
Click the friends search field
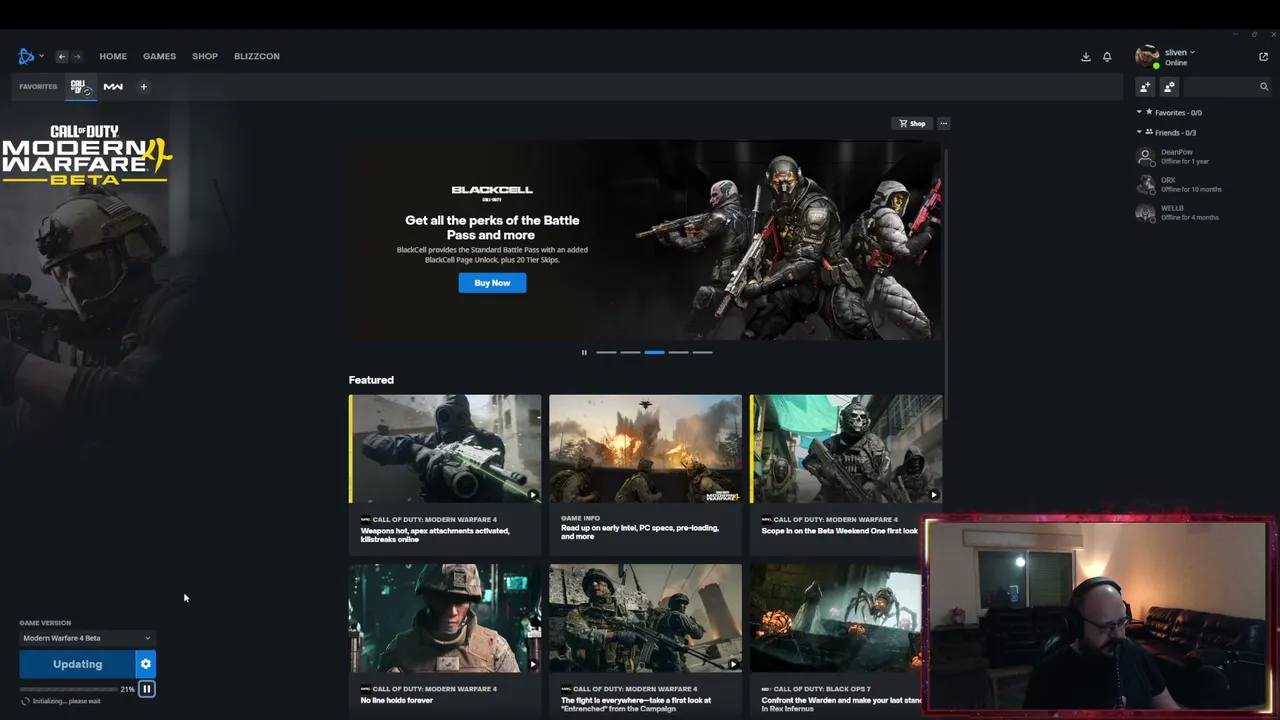pos(1225,87)
